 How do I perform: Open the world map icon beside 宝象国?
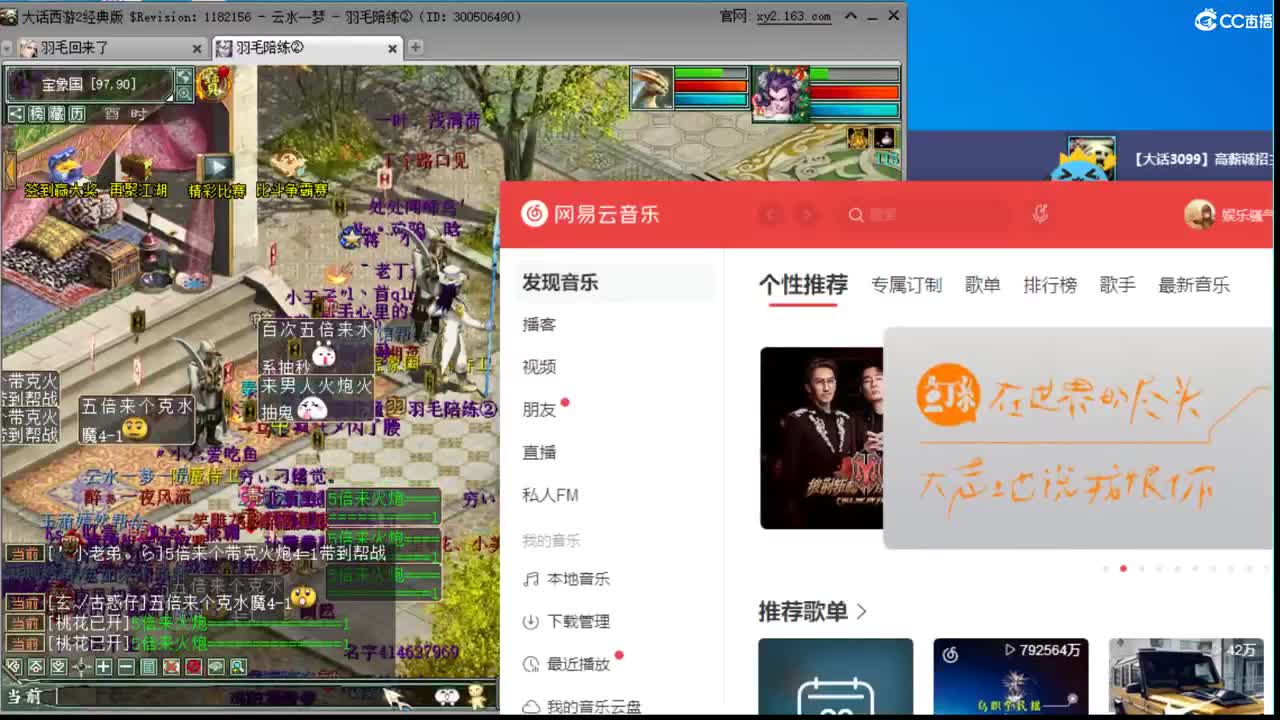[x=184, y=76]
